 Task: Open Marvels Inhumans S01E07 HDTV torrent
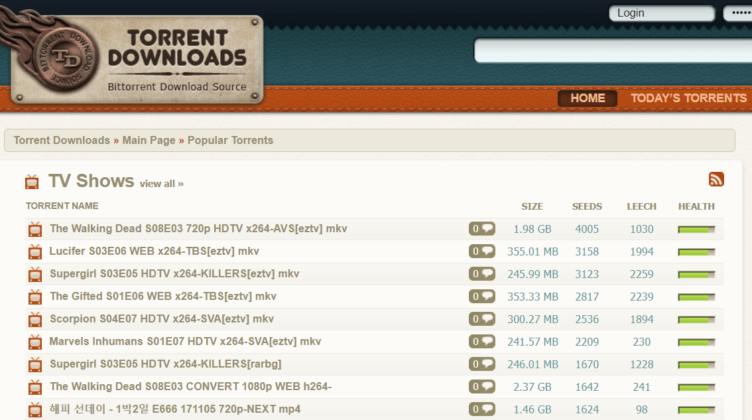tap(185, 341)
